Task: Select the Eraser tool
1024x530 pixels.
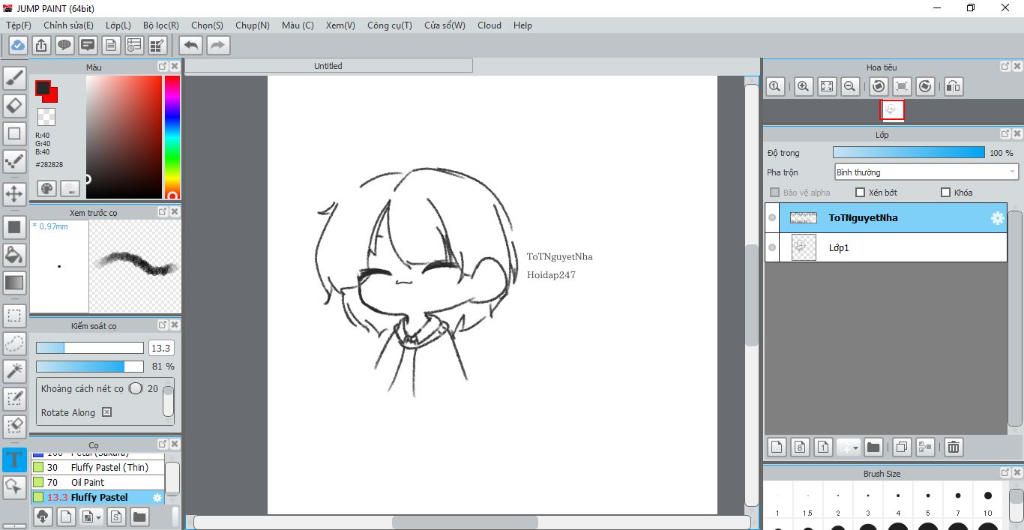Action: tap(14, 106)
